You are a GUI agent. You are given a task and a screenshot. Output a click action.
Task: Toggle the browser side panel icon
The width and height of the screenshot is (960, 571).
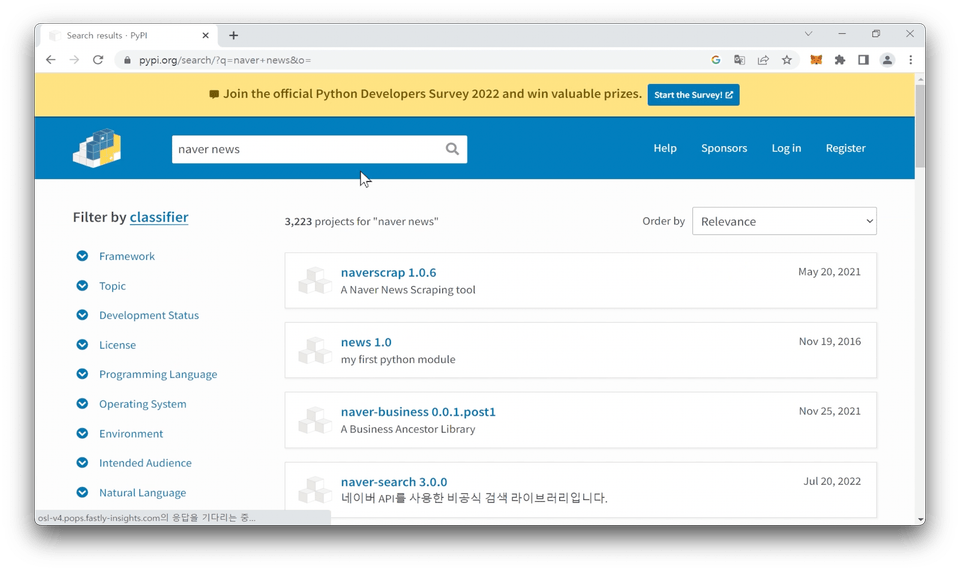click(863, 60)
